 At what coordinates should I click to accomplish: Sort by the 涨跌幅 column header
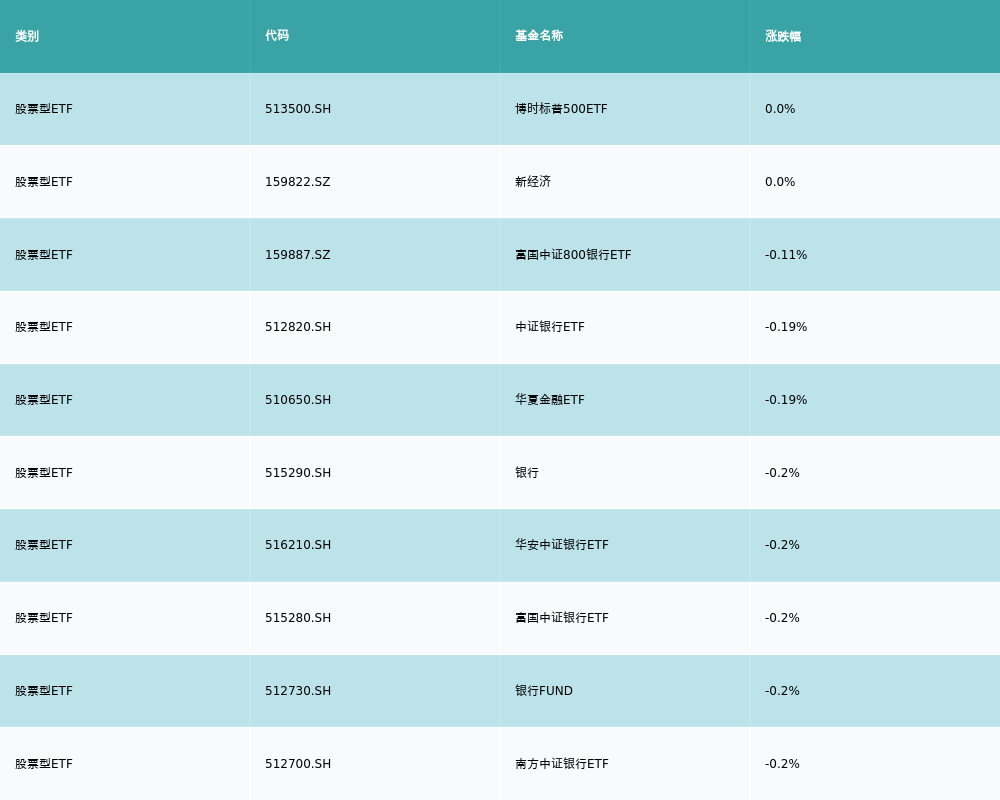pyautogui.click(x=783, y=36)
